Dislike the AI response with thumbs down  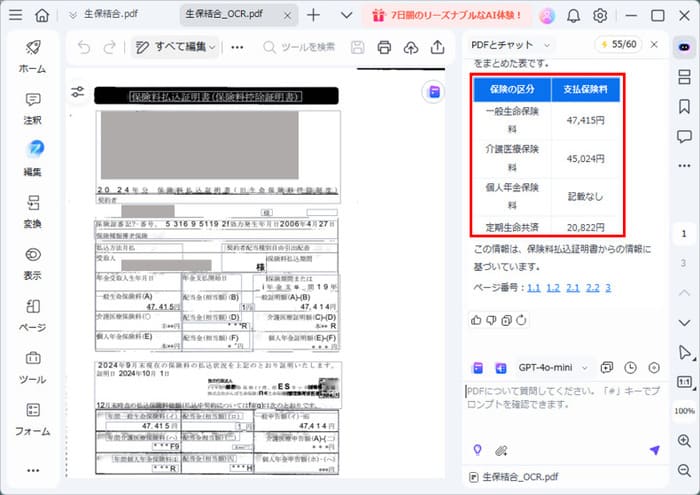tap(492, 320)
